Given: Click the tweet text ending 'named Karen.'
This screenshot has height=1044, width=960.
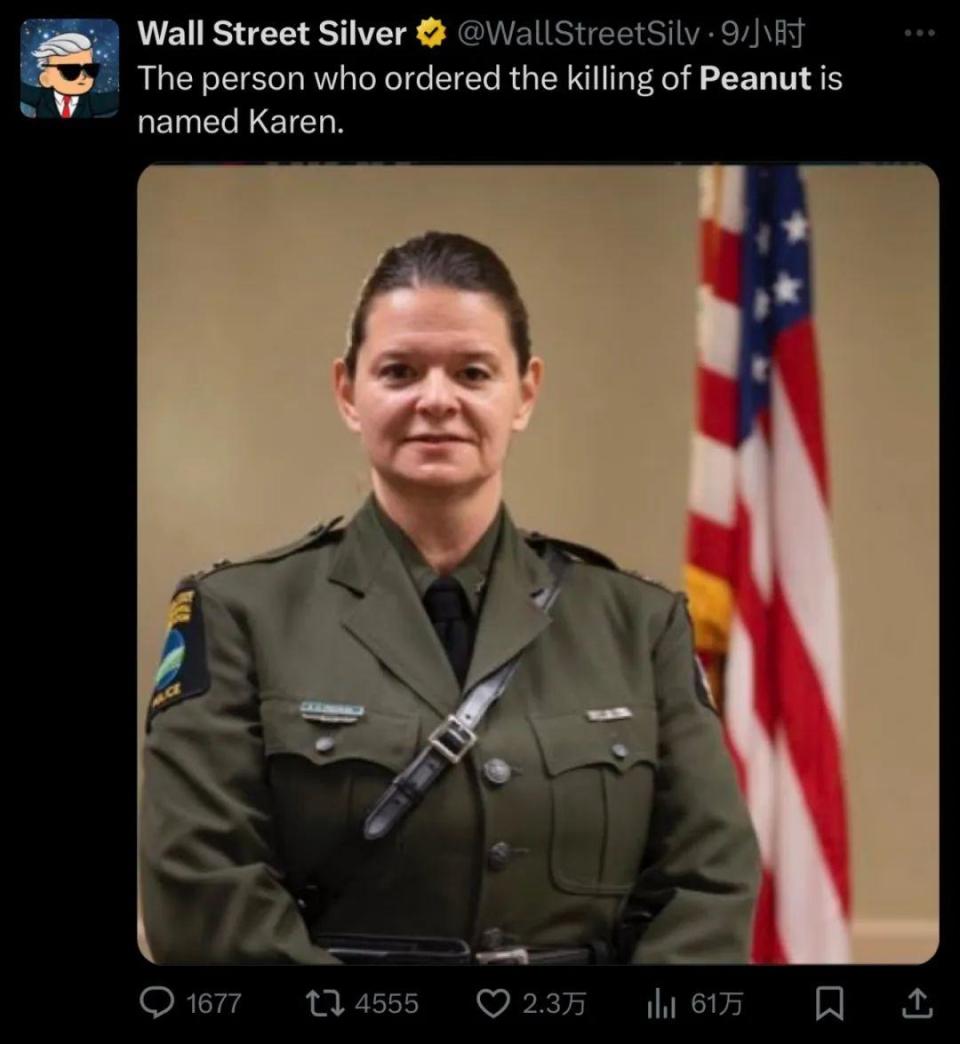Looking at the screenshot, I should tap(490, 100).
